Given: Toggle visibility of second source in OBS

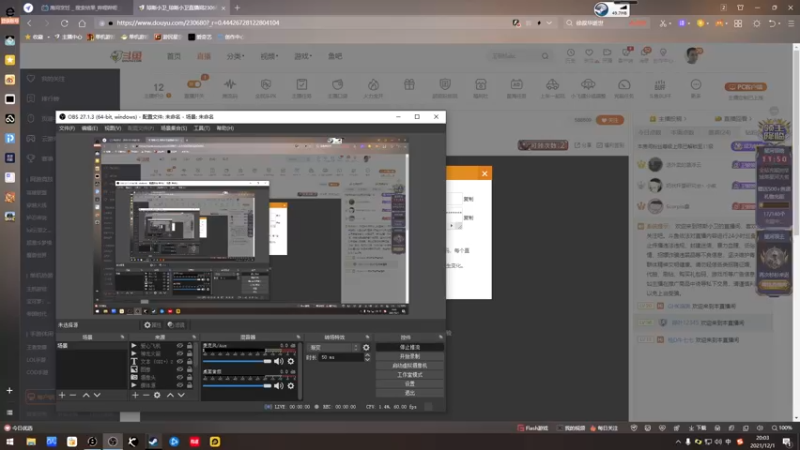Looking at the screenshot, I should click(x=180, y=354).
